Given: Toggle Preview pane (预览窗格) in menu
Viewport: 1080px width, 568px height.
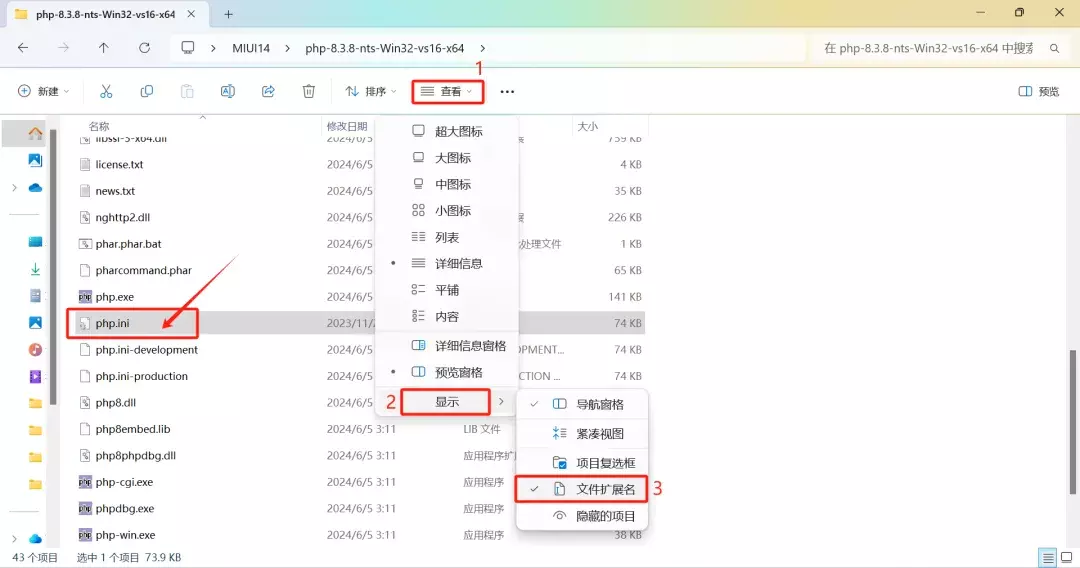Looking at the screenshot, I should coord(446,372).
